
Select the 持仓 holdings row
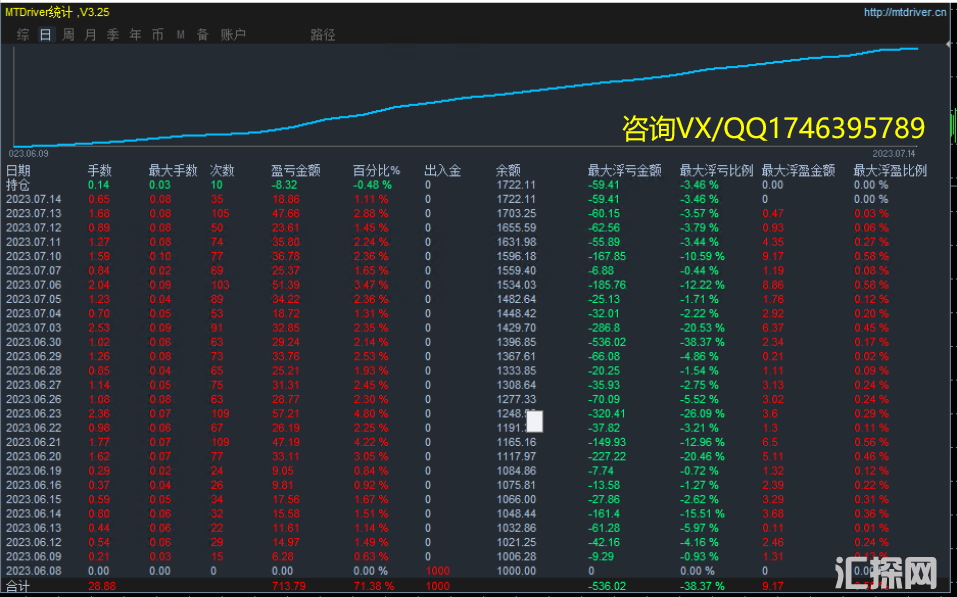point(18,185)
